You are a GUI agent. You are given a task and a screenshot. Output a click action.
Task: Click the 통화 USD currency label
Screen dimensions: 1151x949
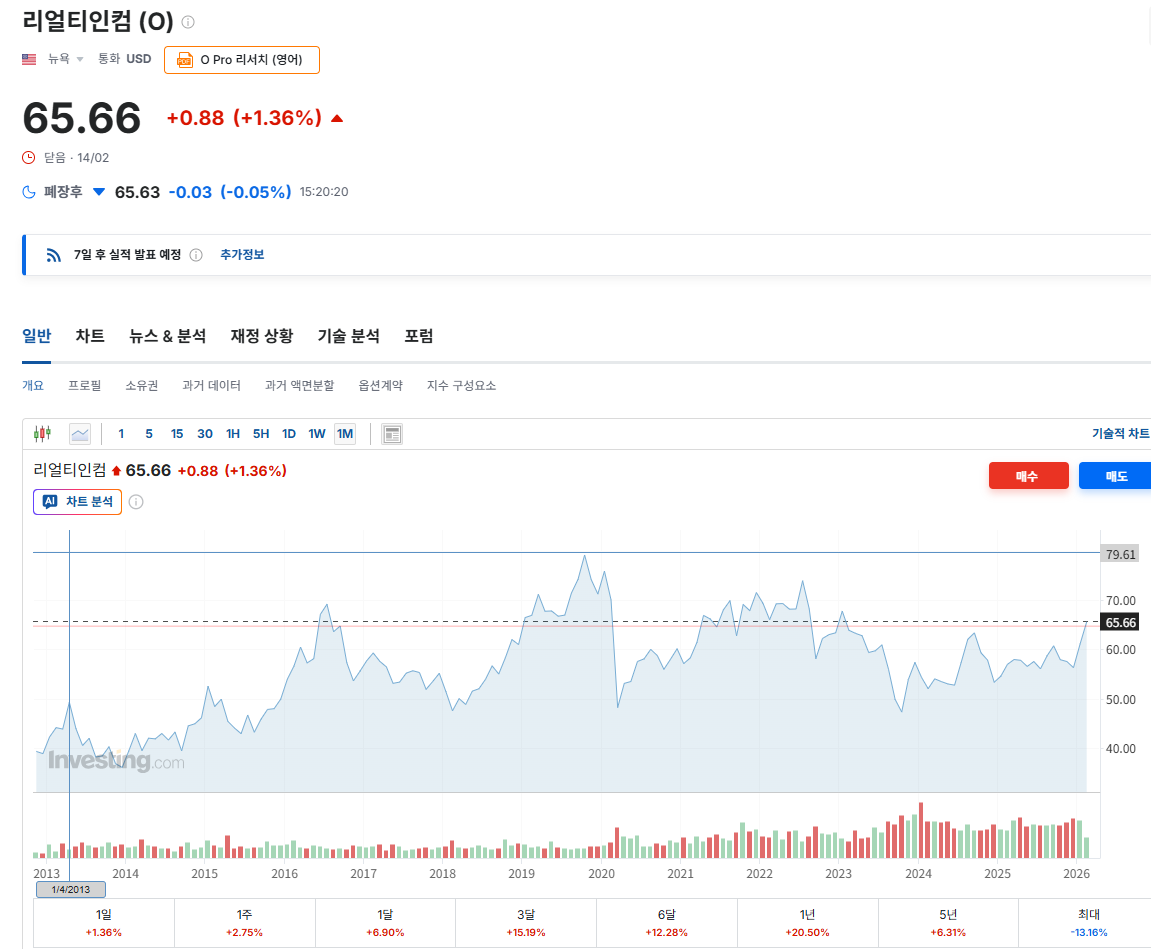pos(125,59)
